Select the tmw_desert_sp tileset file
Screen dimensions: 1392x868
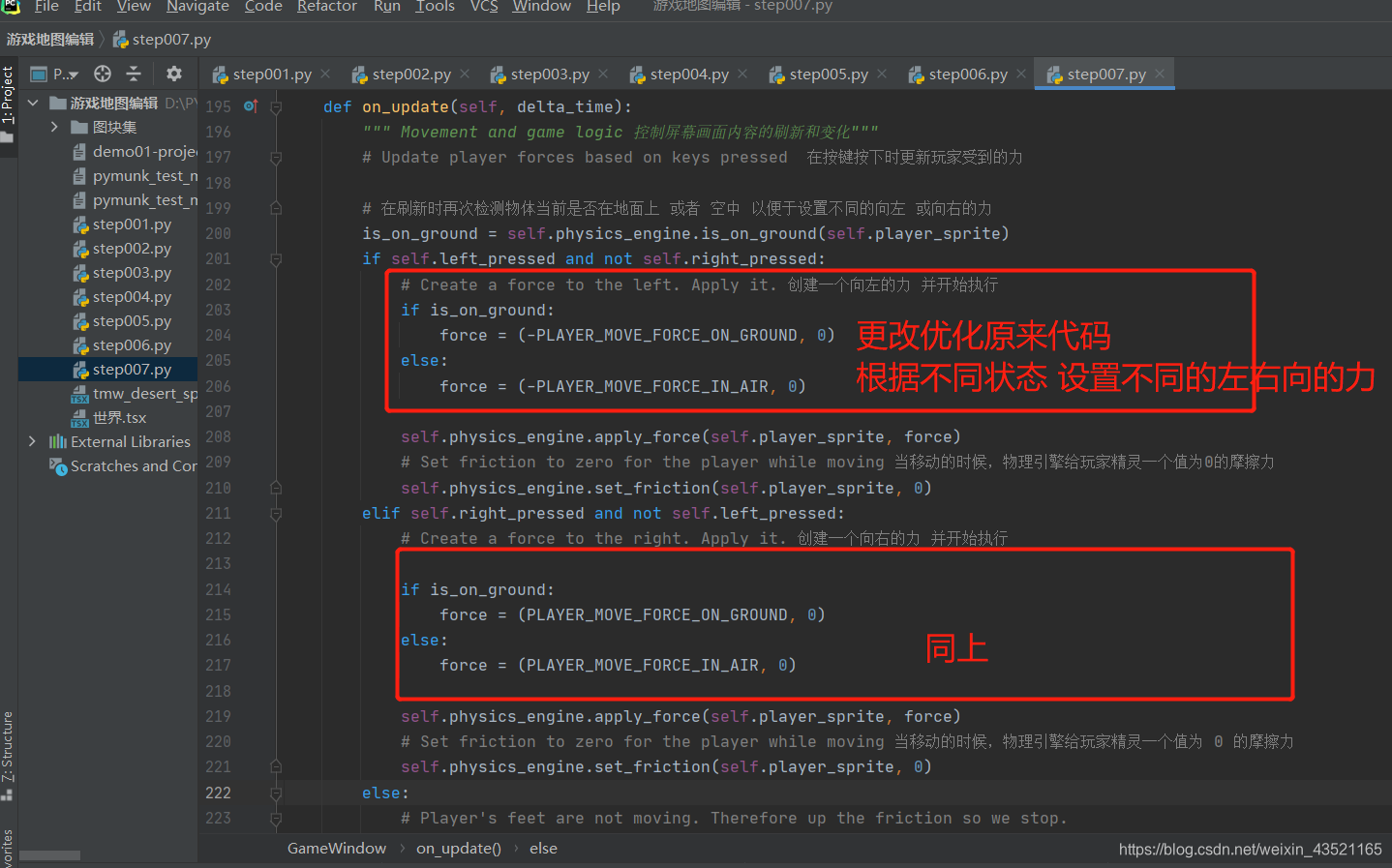coord(144,394)
